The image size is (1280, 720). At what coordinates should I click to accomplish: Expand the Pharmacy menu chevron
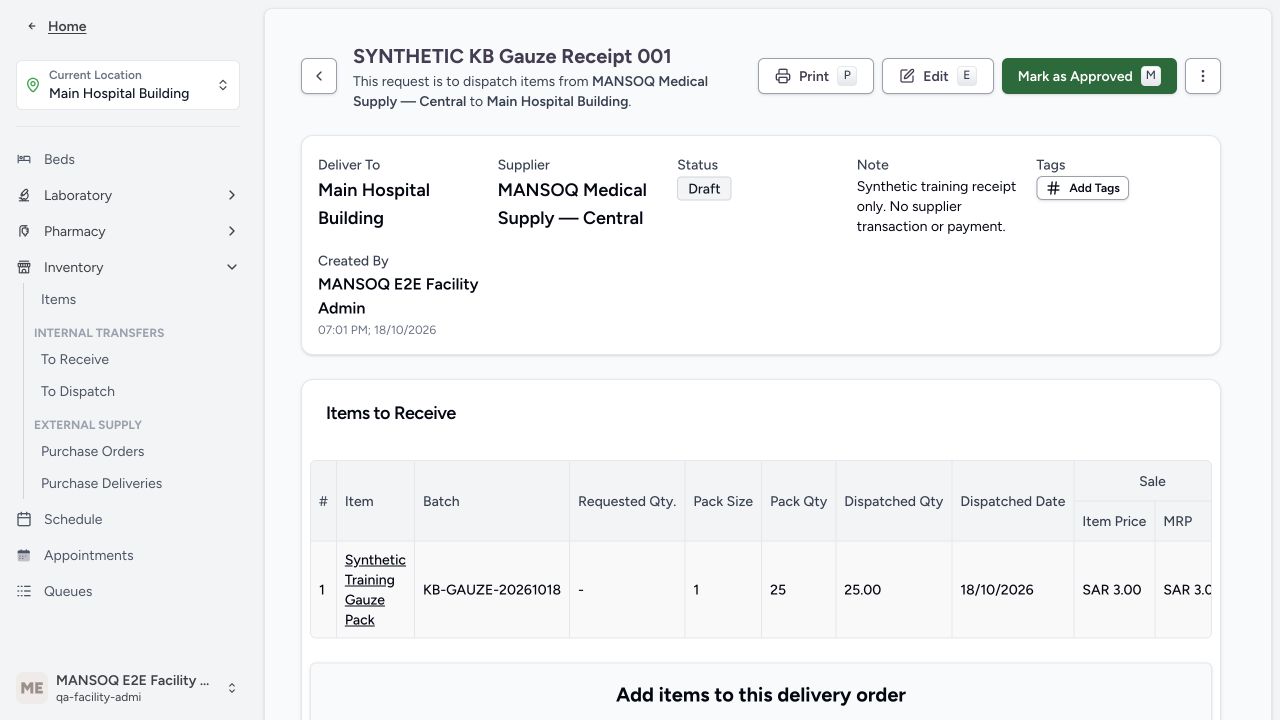pyautogui.click(x=232, y=231)
